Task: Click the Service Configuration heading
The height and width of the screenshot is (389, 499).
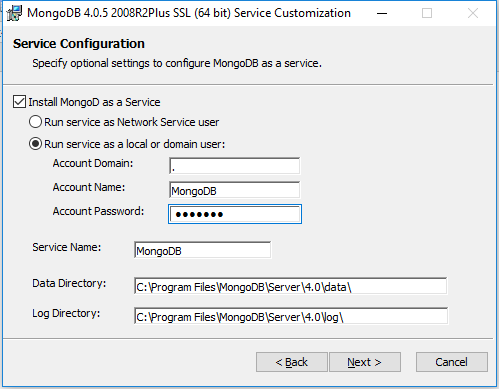Action: click(79, 44)
